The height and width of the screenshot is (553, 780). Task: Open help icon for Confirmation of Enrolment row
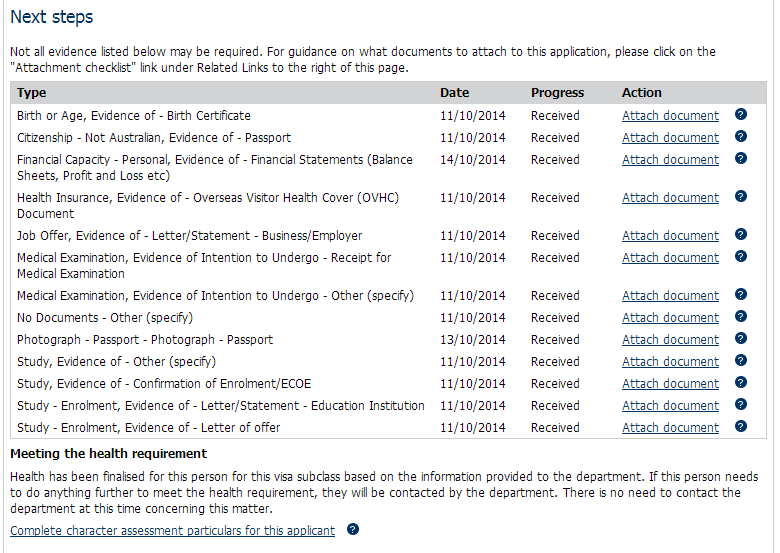click(741, 383)
